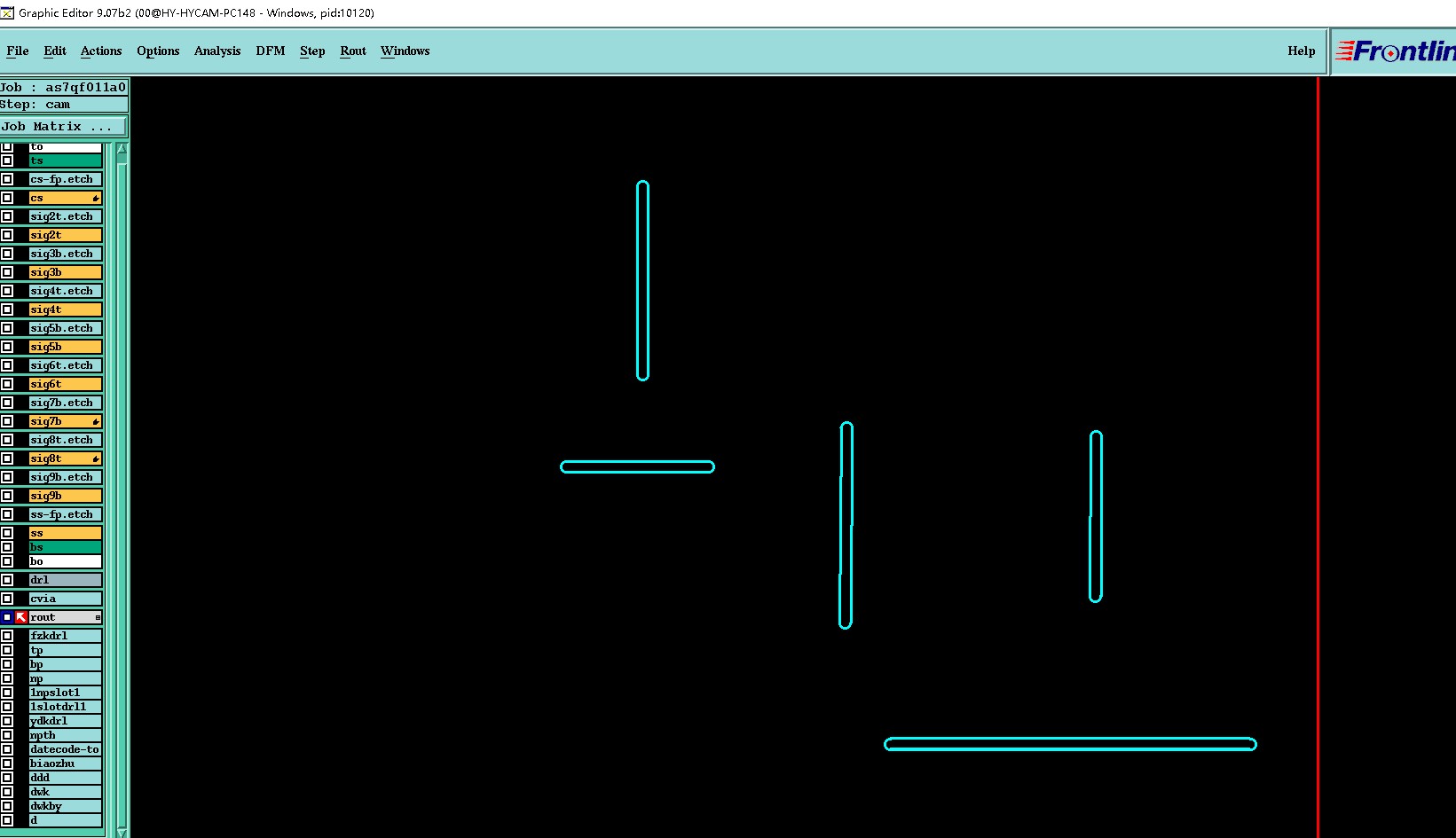Viewport: 1456px width, 838px height.
Task: Toggle display checkbox for sig3b layer
Action: point(7,272)
